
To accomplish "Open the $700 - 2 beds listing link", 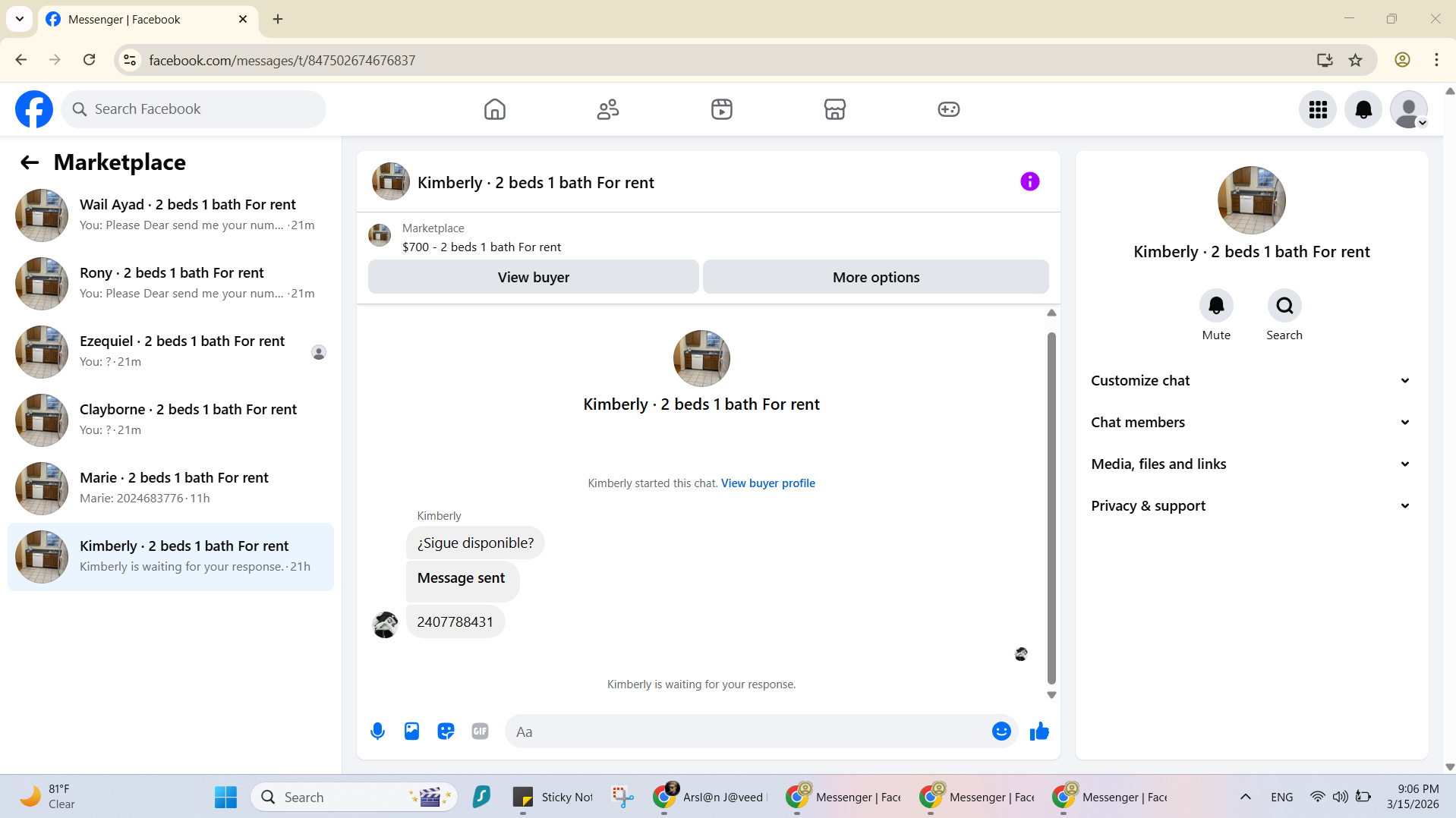I will tap(481, 247).
